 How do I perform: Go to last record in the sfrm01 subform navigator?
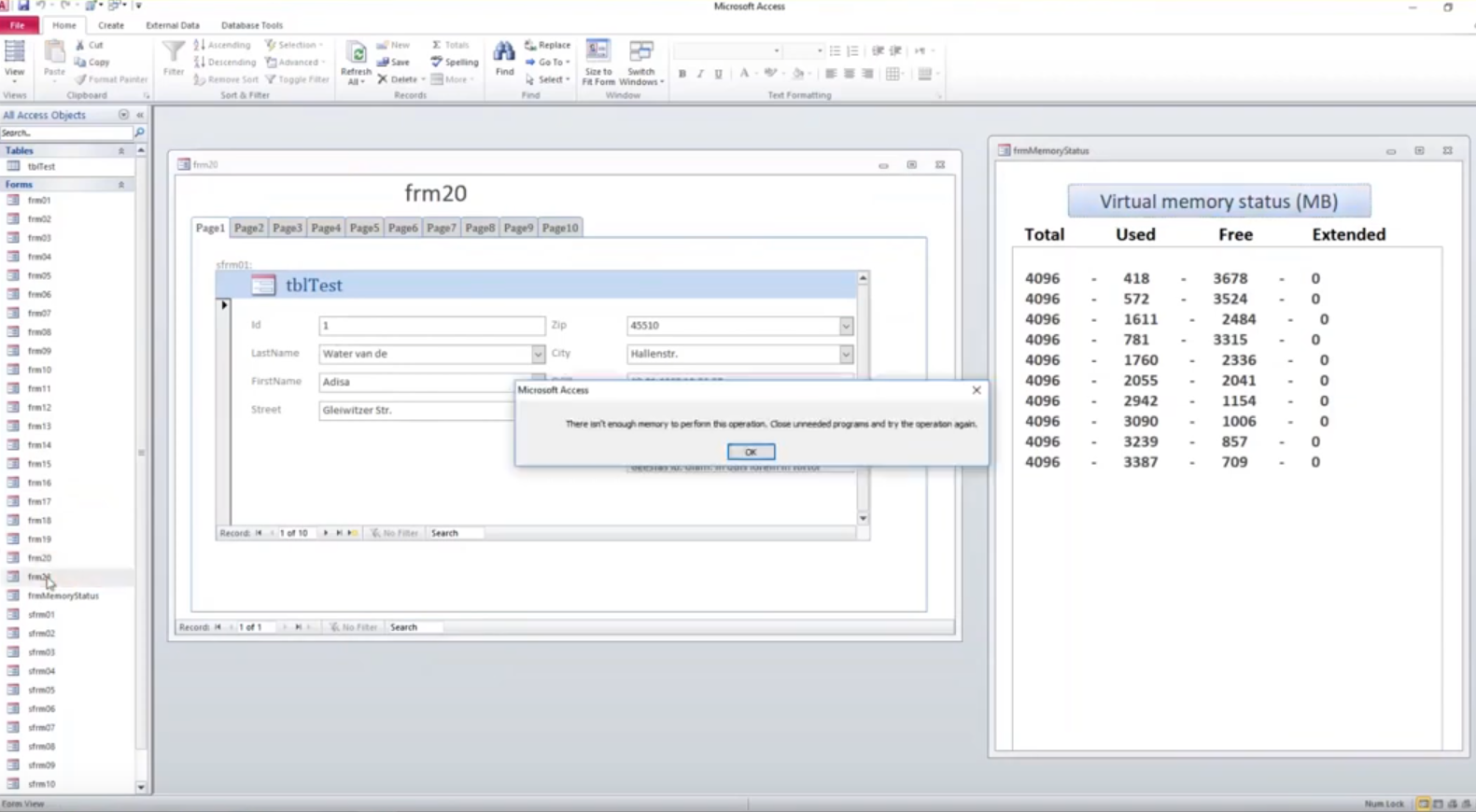(x=339, y=533)
